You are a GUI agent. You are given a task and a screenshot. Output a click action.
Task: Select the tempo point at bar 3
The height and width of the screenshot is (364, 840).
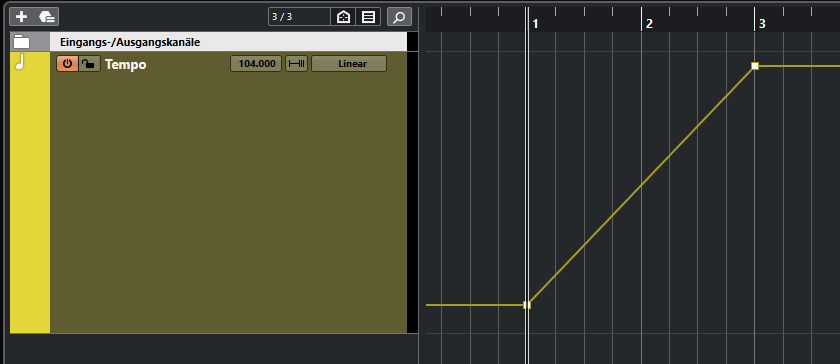(755, 66)
